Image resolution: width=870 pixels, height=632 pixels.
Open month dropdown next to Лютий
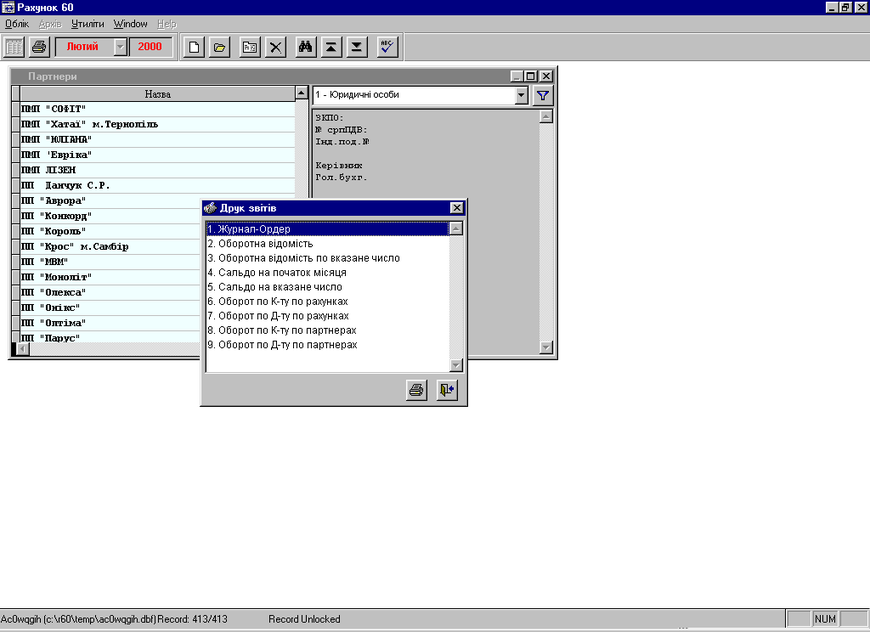click(120, 47)
